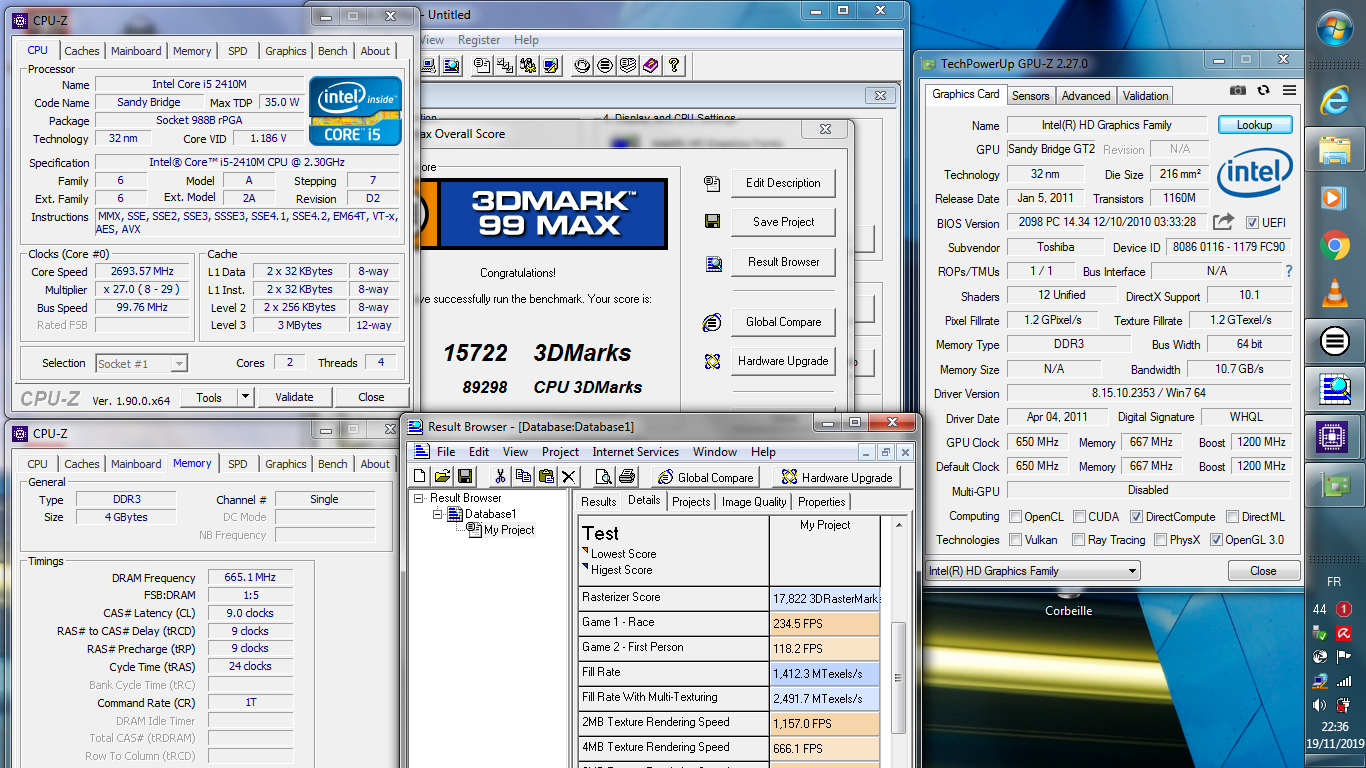Select My Project in the tree

click(x=509, y=530)
